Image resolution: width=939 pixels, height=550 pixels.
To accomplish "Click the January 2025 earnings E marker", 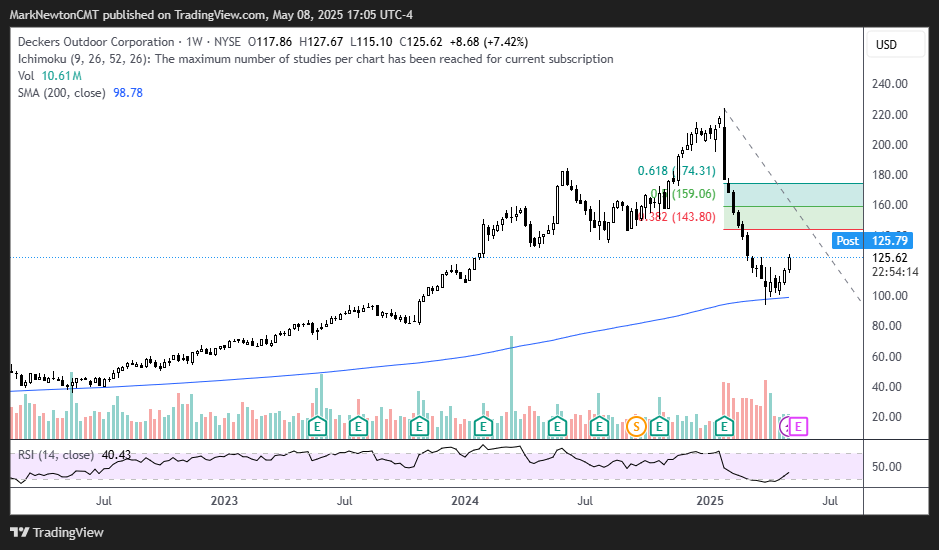I will click(725, 427).
